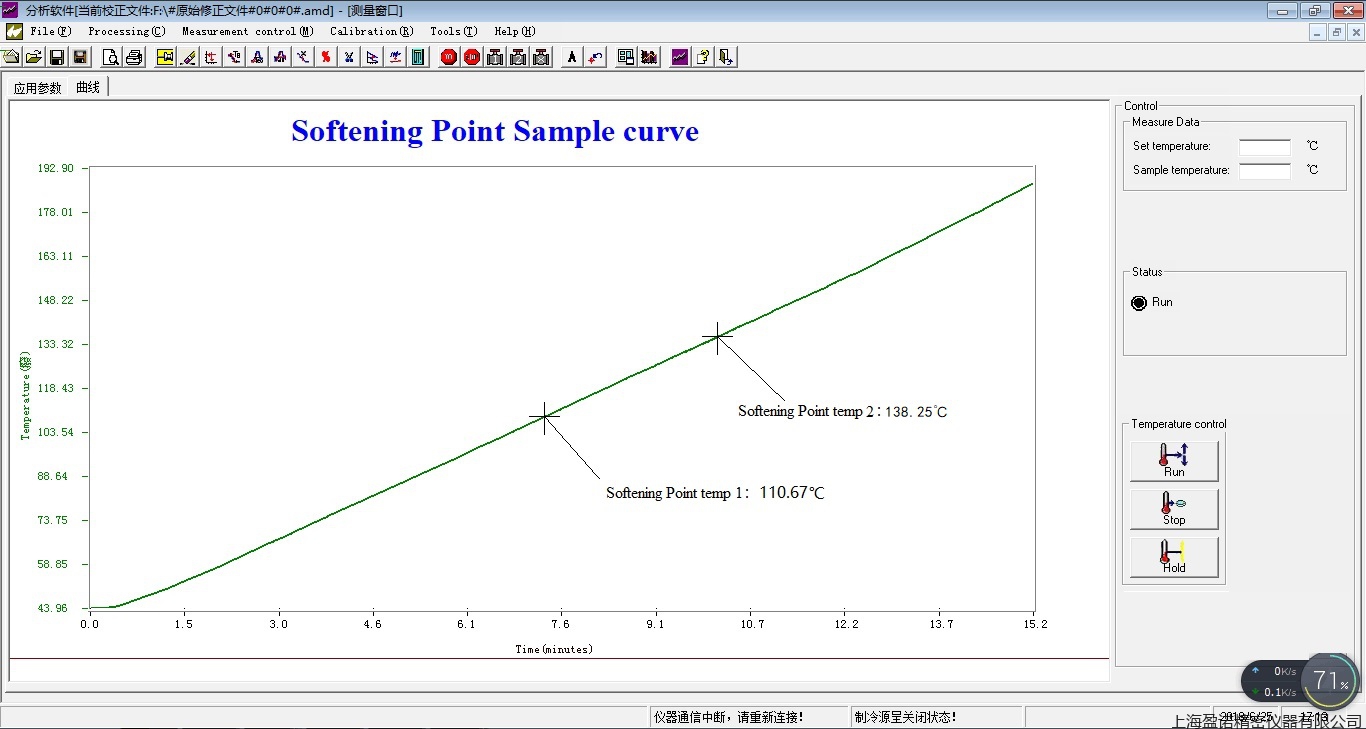The height and width of the screenshot is (729, 1366).
Task: Click the red stop-sign measurement icon
Action: pos(448,57)
